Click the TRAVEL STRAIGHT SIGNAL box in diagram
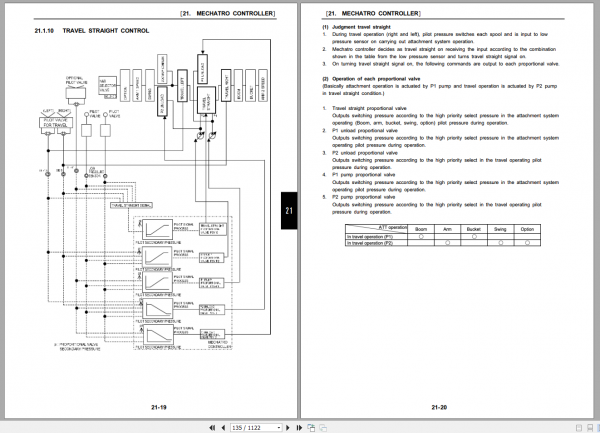600x433 pixels. point(132,205)
